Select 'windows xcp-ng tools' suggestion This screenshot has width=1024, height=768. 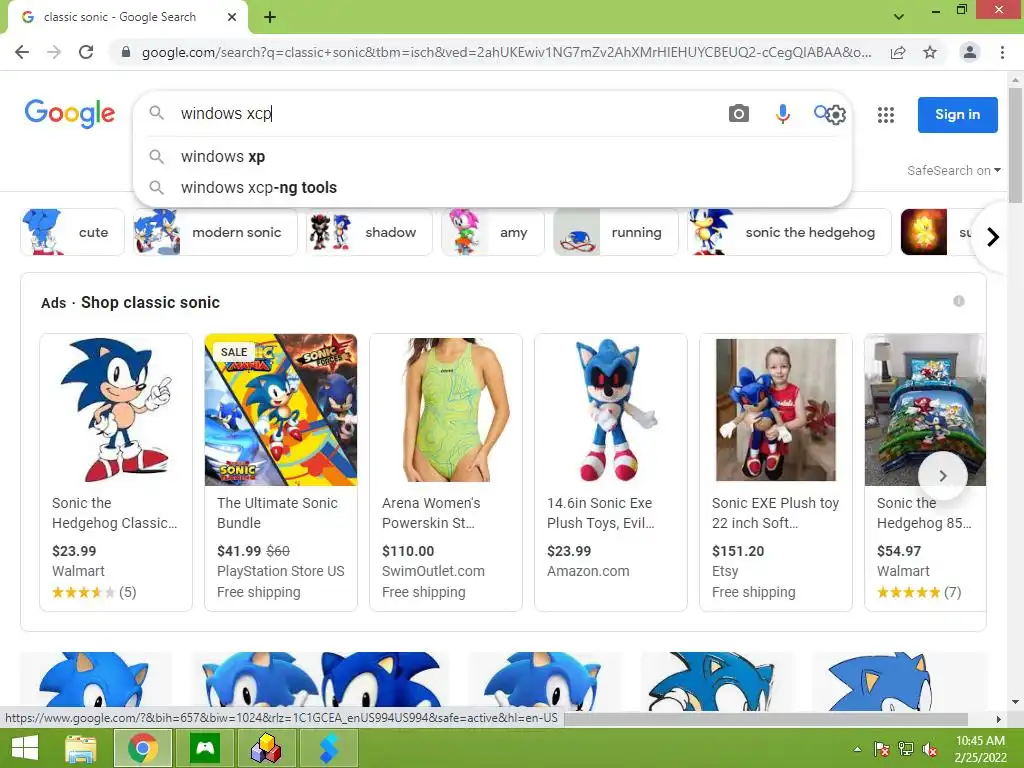[x=492, y=187]
